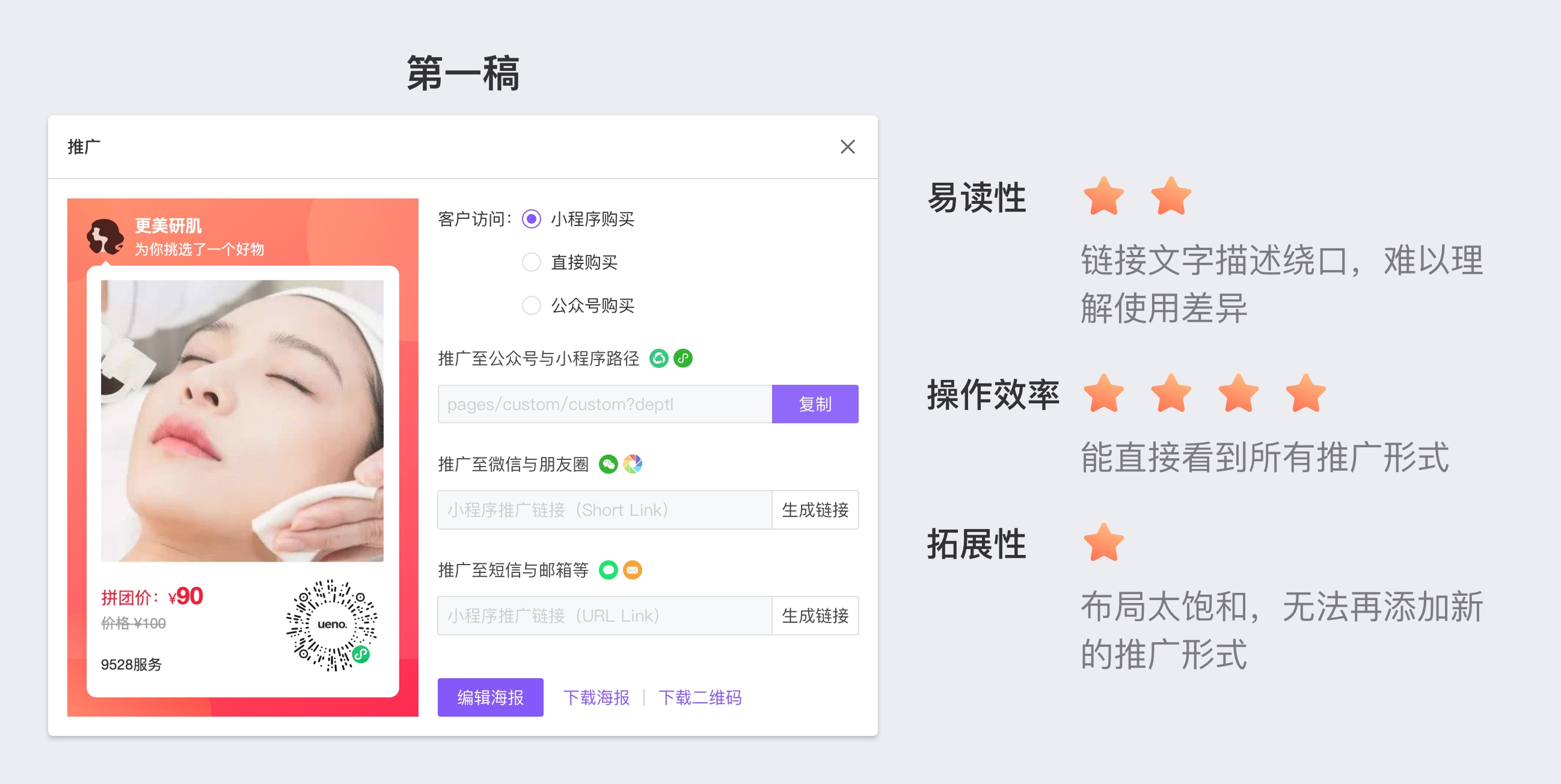Select the 小程序购买 radio option
The image size is (1561, 784).
click(x=532, y=219)
